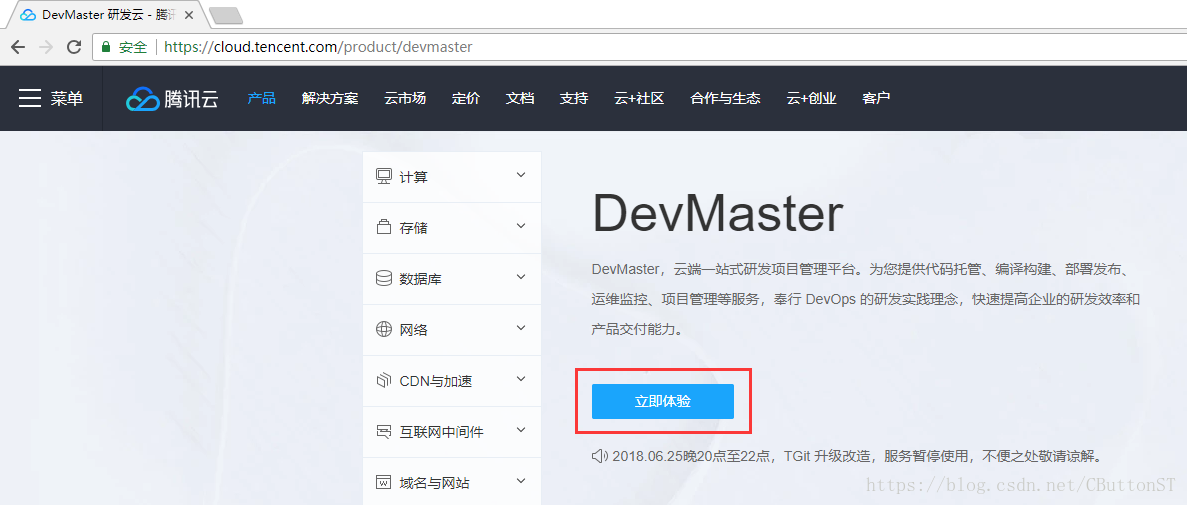Open the 解决方案 nav menu
This screenshot has height=505, width=1187.
pos(330,98)
